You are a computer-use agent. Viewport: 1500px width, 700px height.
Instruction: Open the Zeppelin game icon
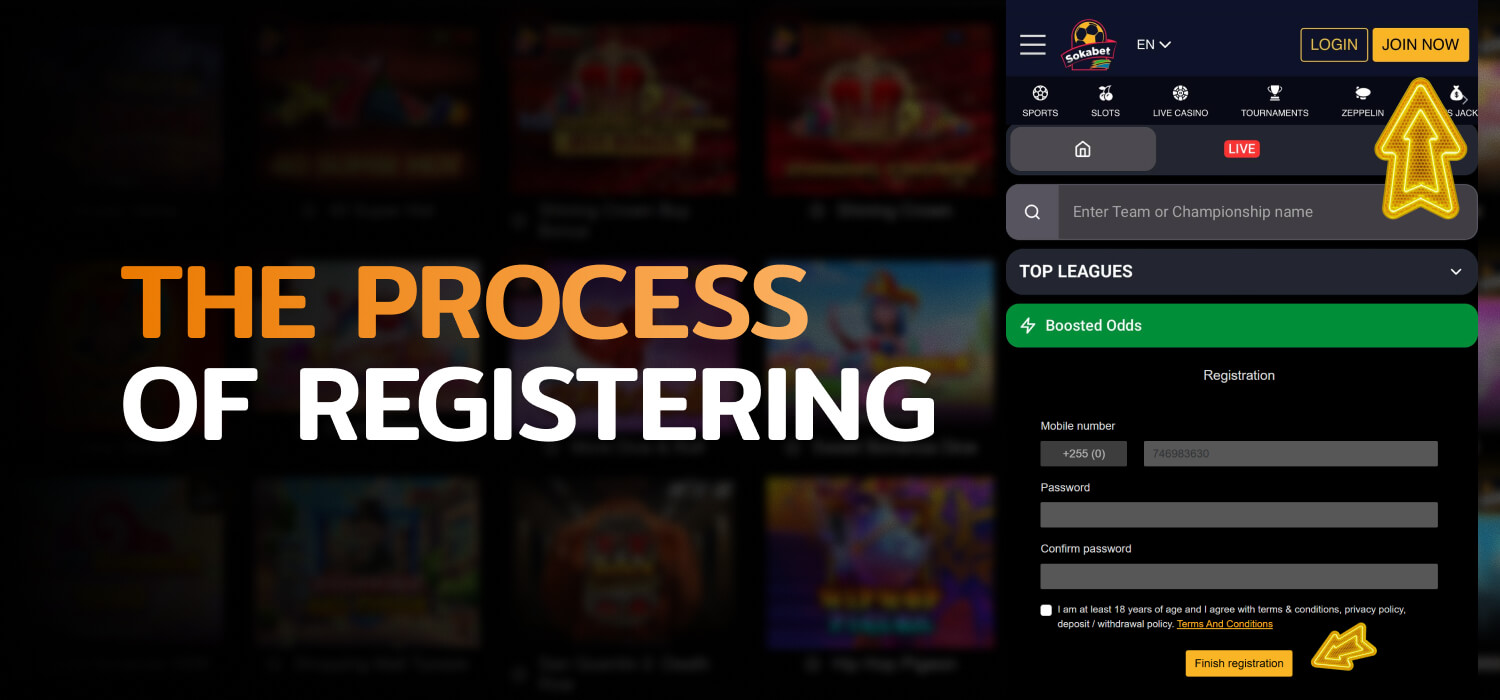[1362, 93]
